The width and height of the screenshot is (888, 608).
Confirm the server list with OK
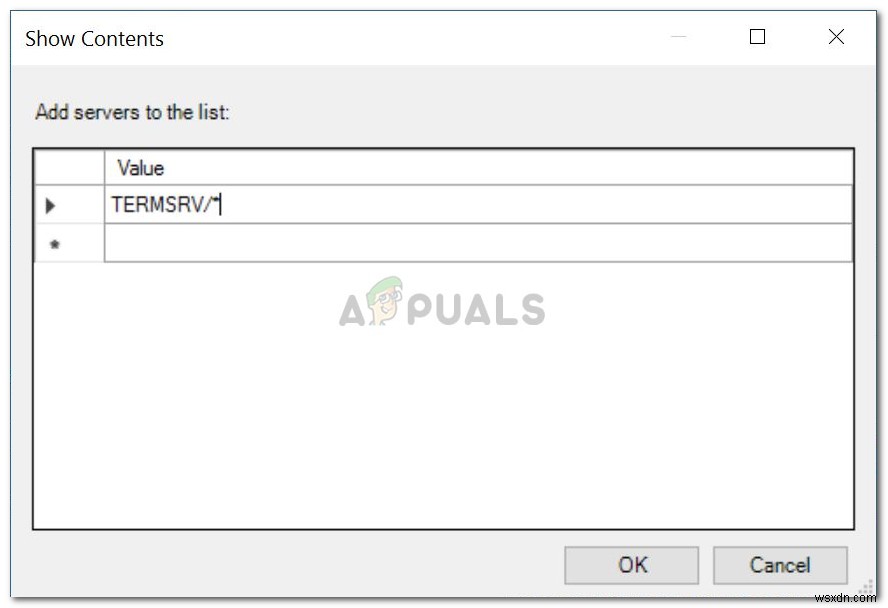pyautogui.click(x=631, y=565)
